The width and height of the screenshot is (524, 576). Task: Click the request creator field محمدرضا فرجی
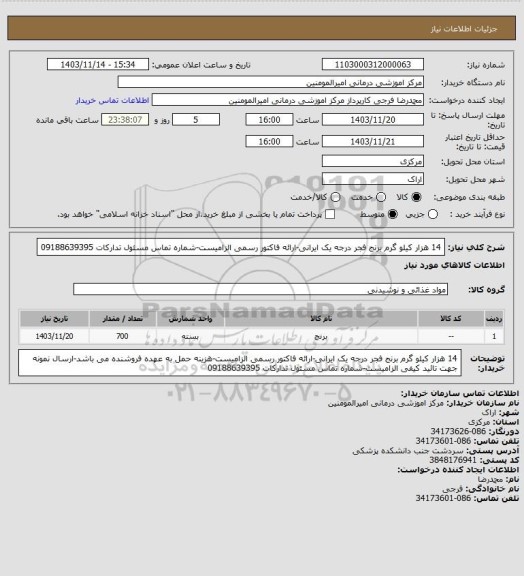pyautogui.click(x=288, y=100)
